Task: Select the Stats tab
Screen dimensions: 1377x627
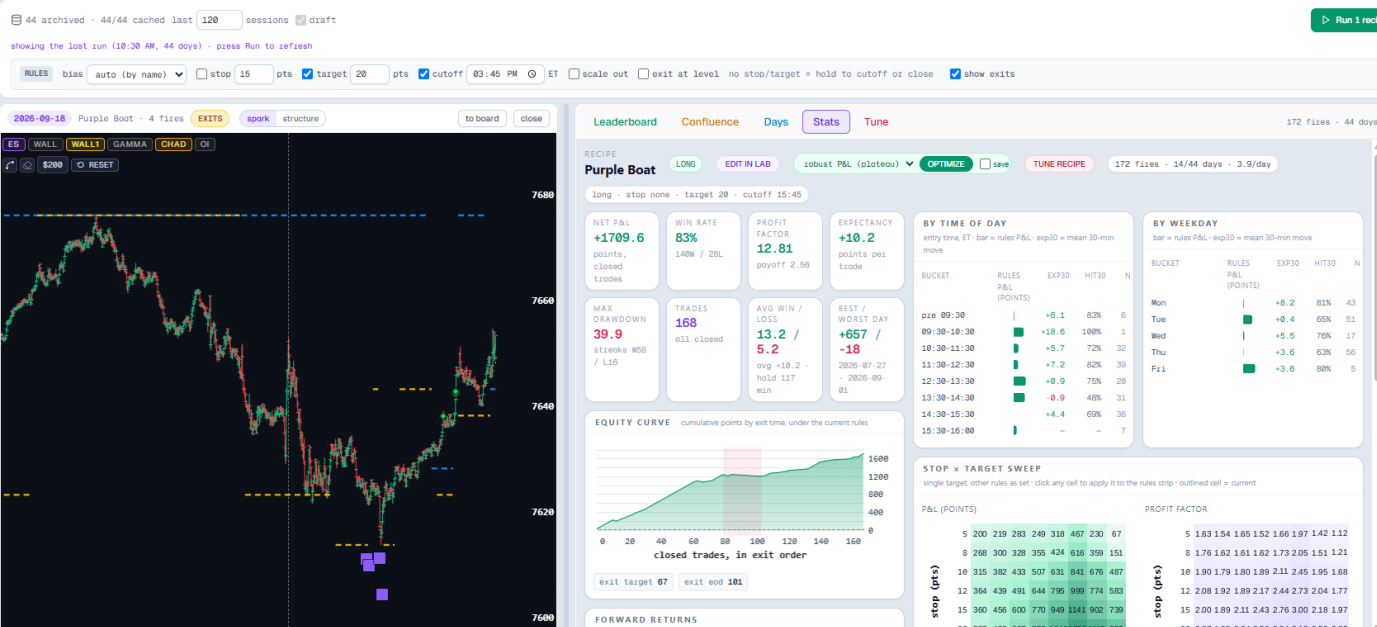Action: (826, 122)
